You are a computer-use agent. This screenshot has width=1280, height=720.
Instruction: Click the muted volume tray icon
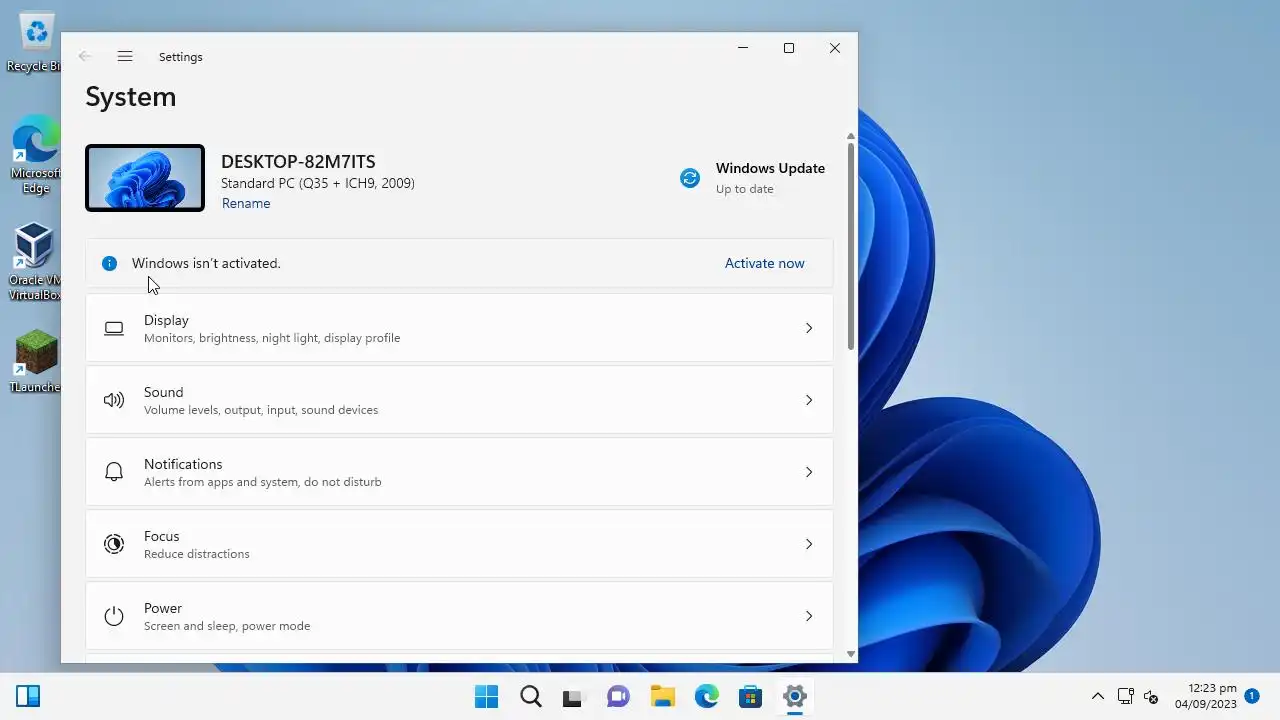click(x=1151, y=697)
